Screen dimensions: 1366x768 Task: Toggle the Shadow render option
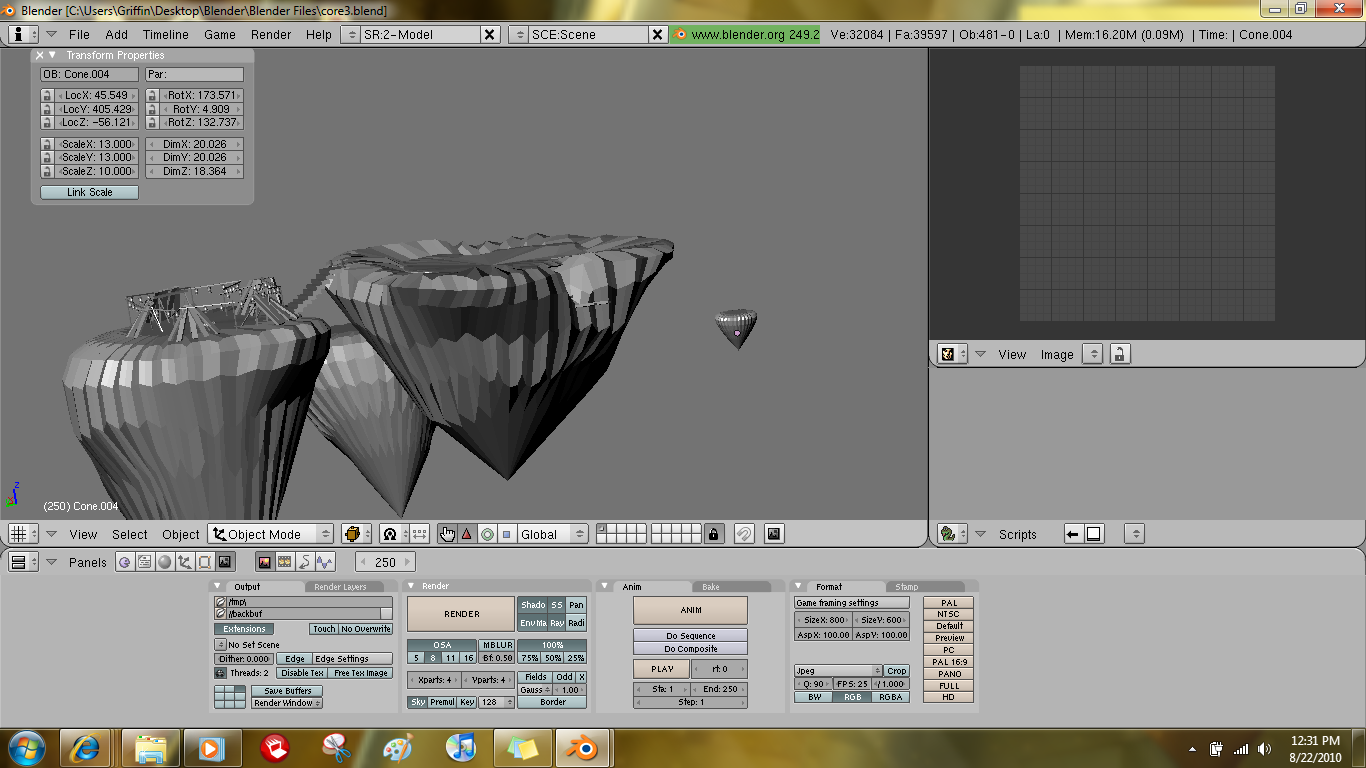pos(533,605)
